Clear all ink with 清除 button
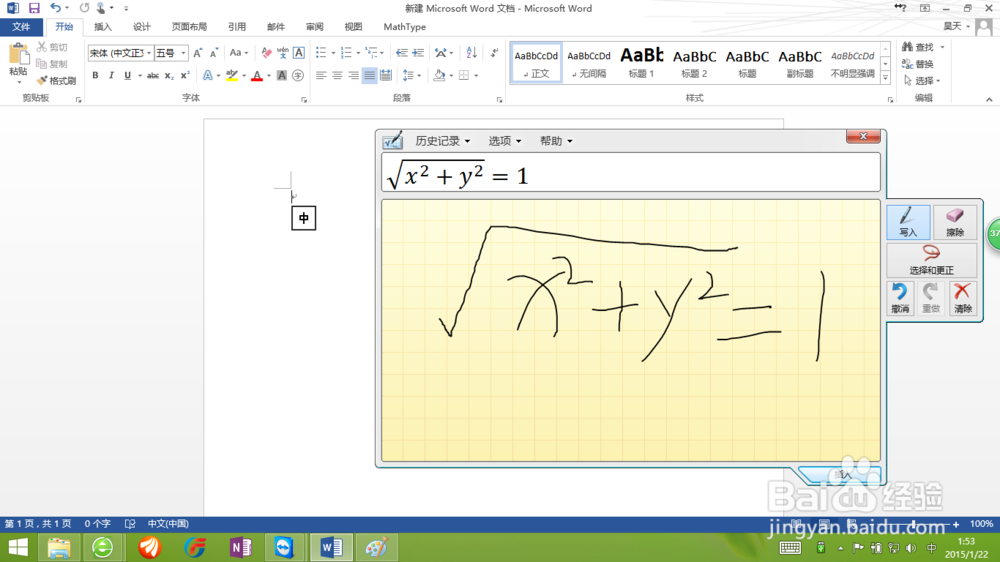 (x=962, y=298)
